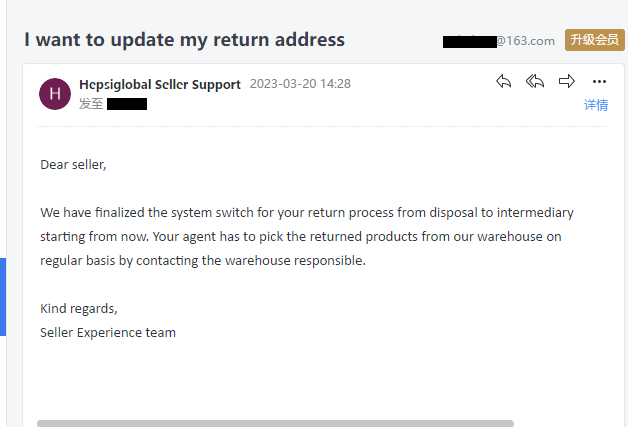Viewport: 628px width, 427px height.
Task: Click the 'Kind regards,' closing line
Action: [x=79, y=309]
